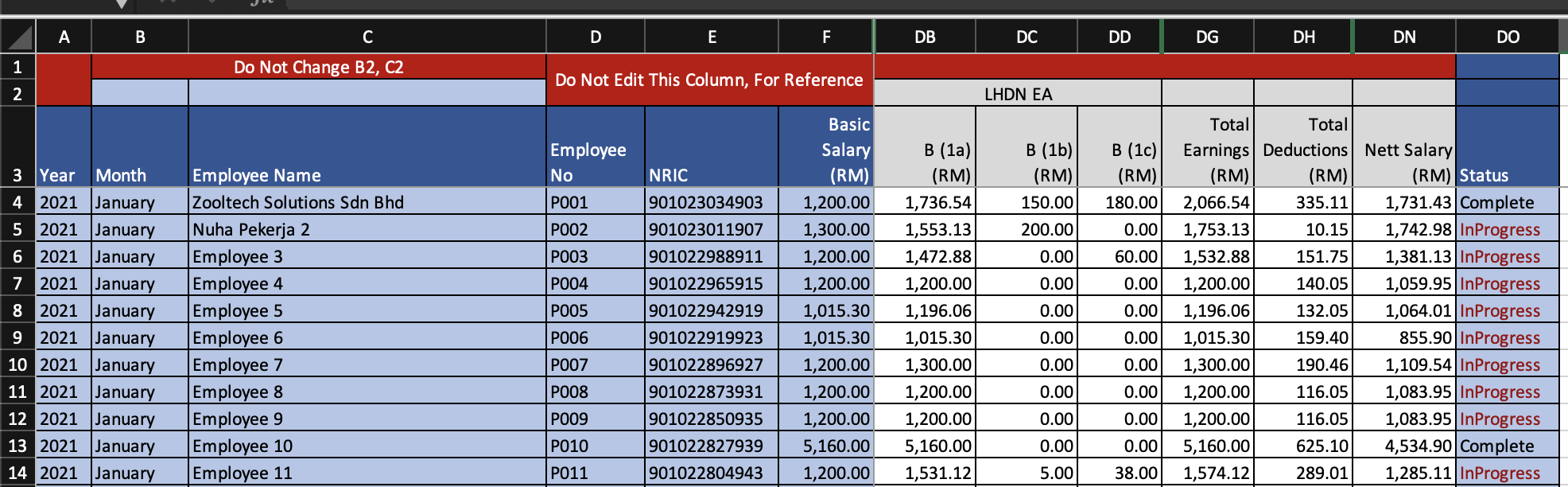
Task: Select 'Complete' status for Zooltech Solutions
Action: tap(1508, 202)
